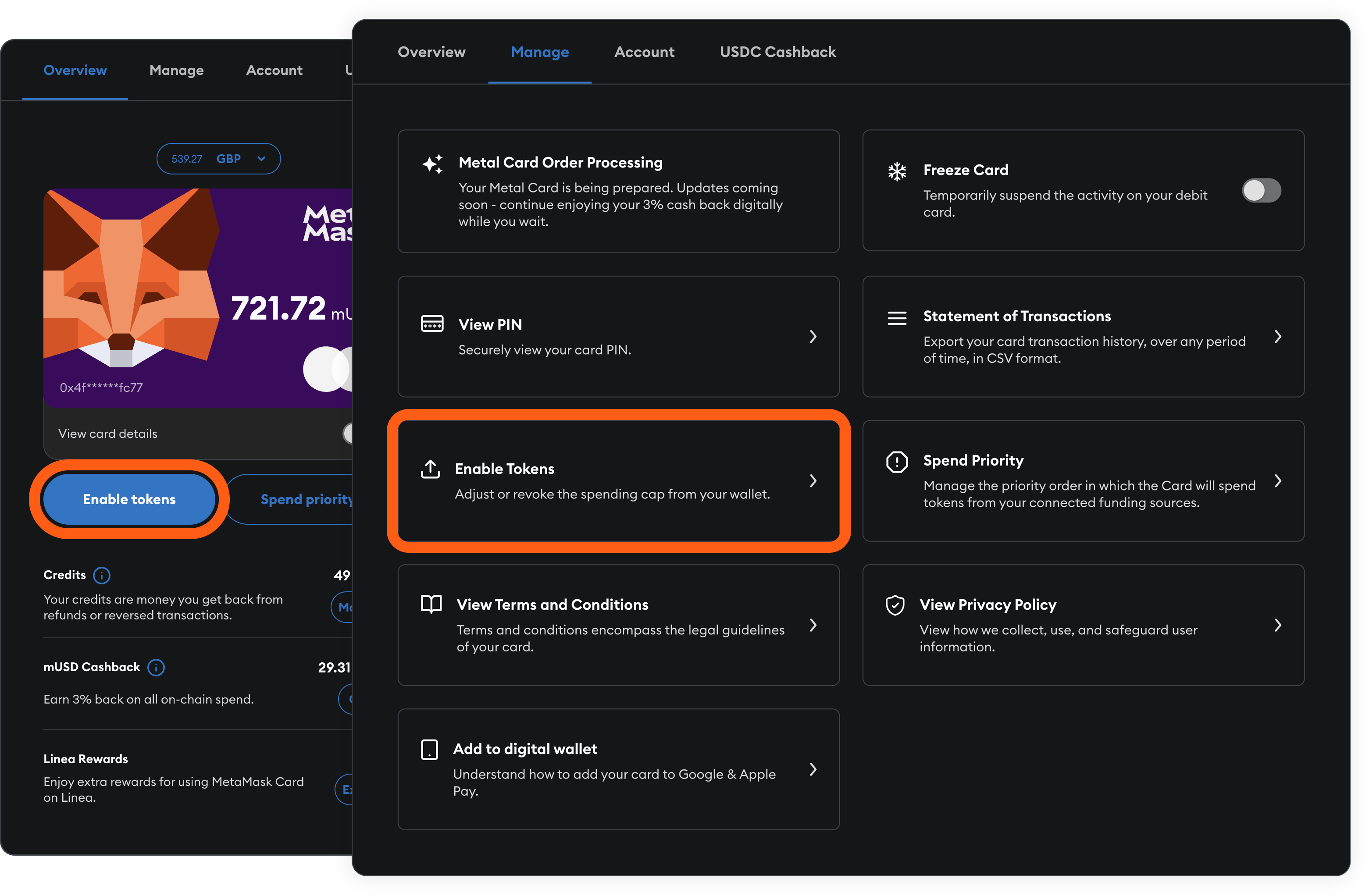The image size is (1369, 896).
Task: Click the blue Enable tokens button
Action: coord(129,499)
